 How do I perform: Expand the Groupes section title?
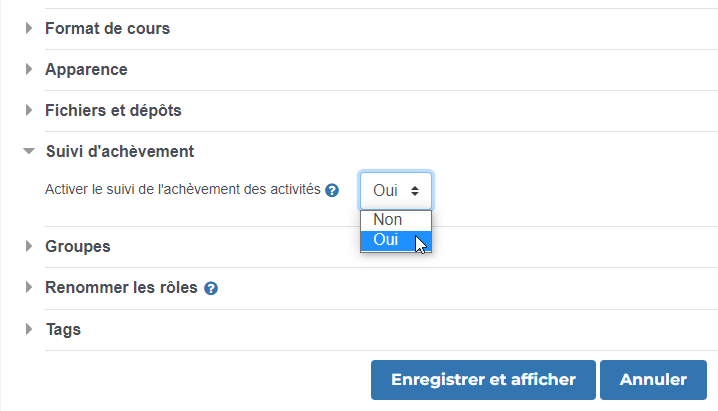pos(77,247)
